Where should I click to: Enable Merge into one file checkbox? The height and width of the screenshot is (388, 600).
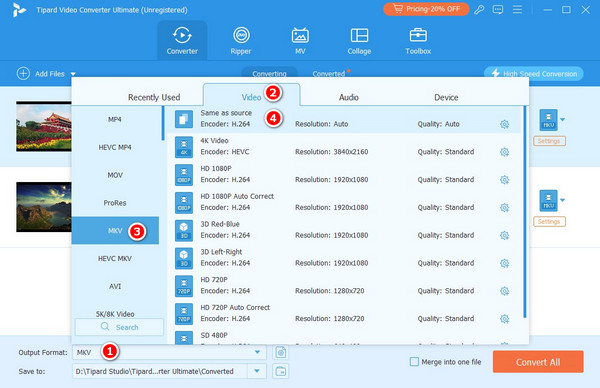coord(414,362)
